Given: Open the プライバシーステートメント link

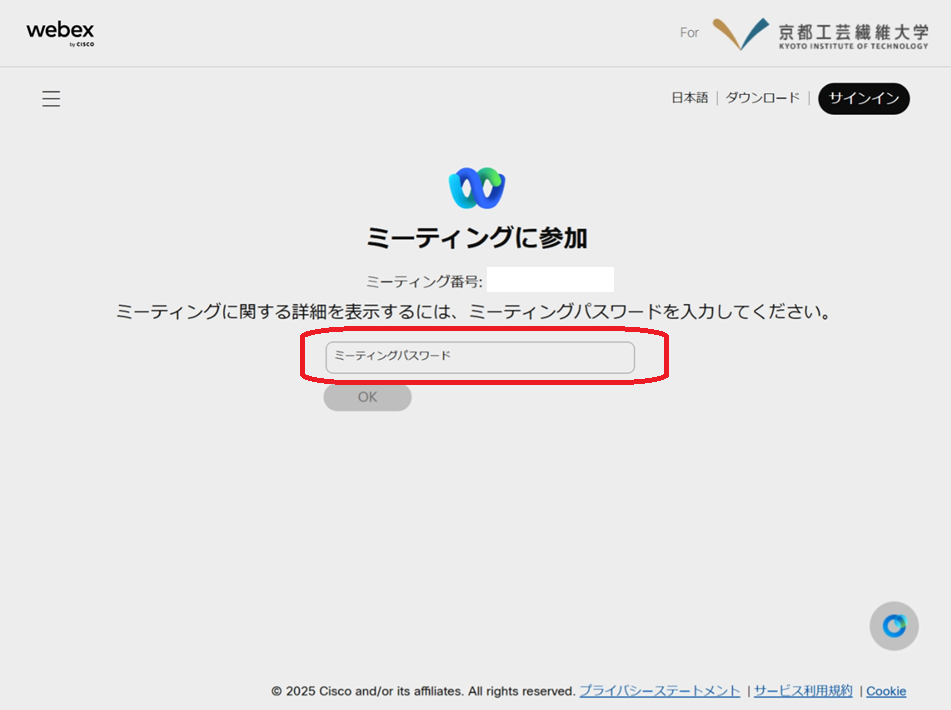Looking at the screenshot, I should point(660,691).
